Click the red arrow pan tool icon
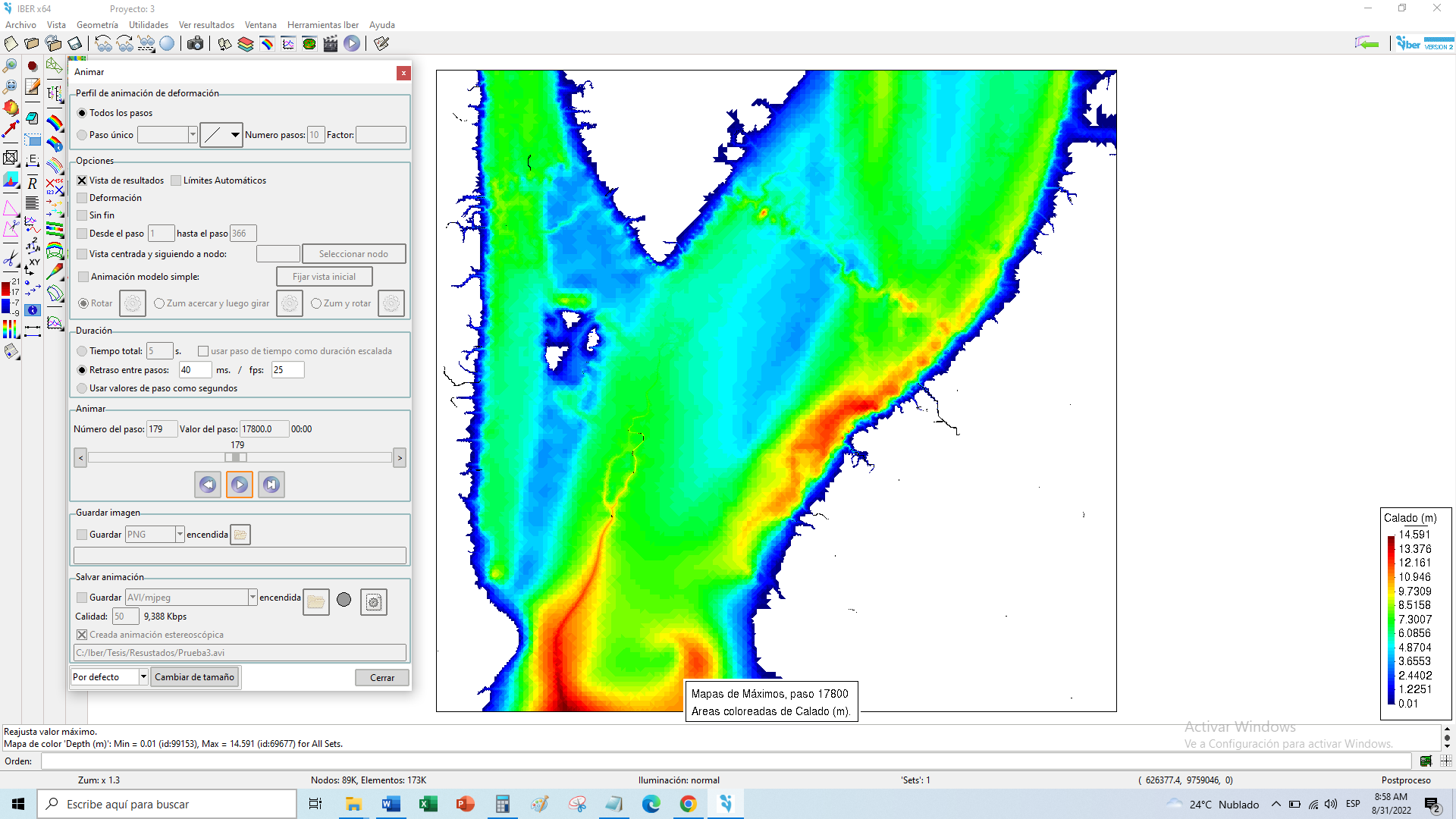The height and width of the screenshot is (819, 1456). click(x=11, y=130)
